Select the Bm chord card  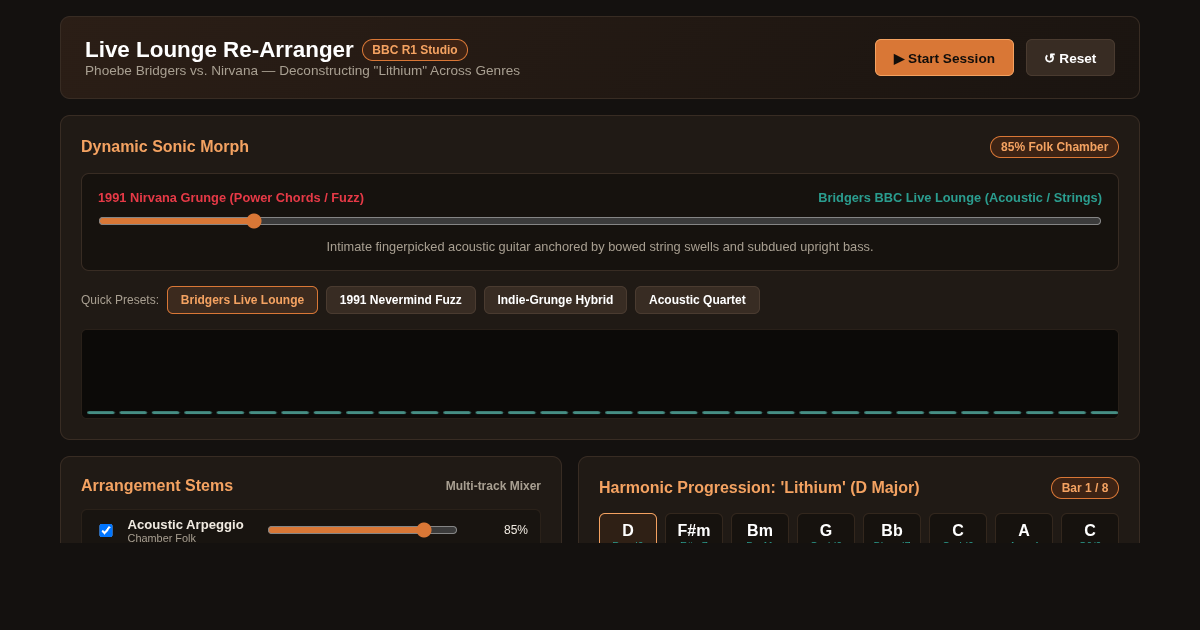pyautogui.click(x=760, y=528)
